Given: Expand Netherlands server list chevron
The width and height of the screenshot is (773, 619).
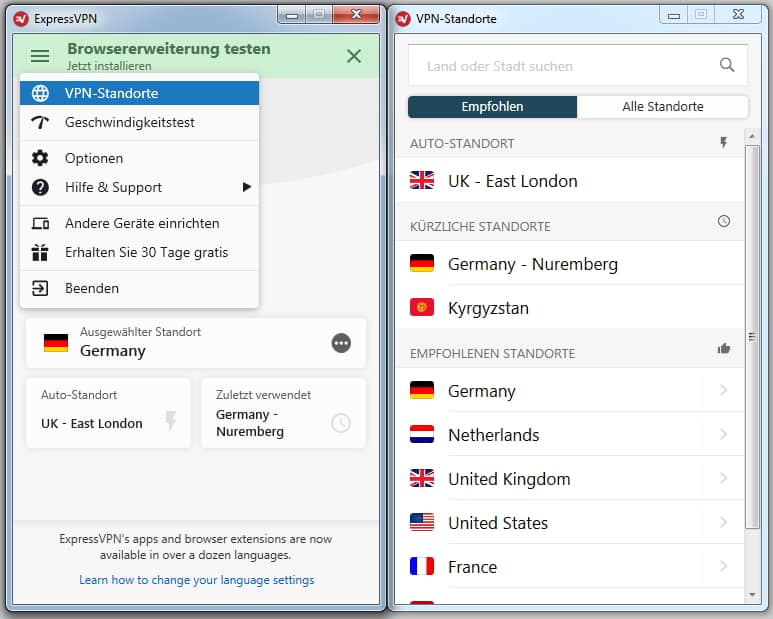Looking at the screenshot, I should (x=723, y=434).
